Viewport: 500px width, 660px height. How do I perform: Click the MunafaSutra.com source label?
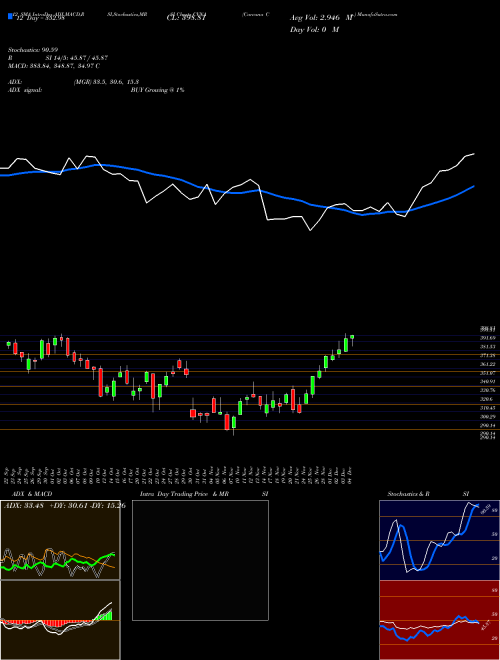tap(377, 14)
